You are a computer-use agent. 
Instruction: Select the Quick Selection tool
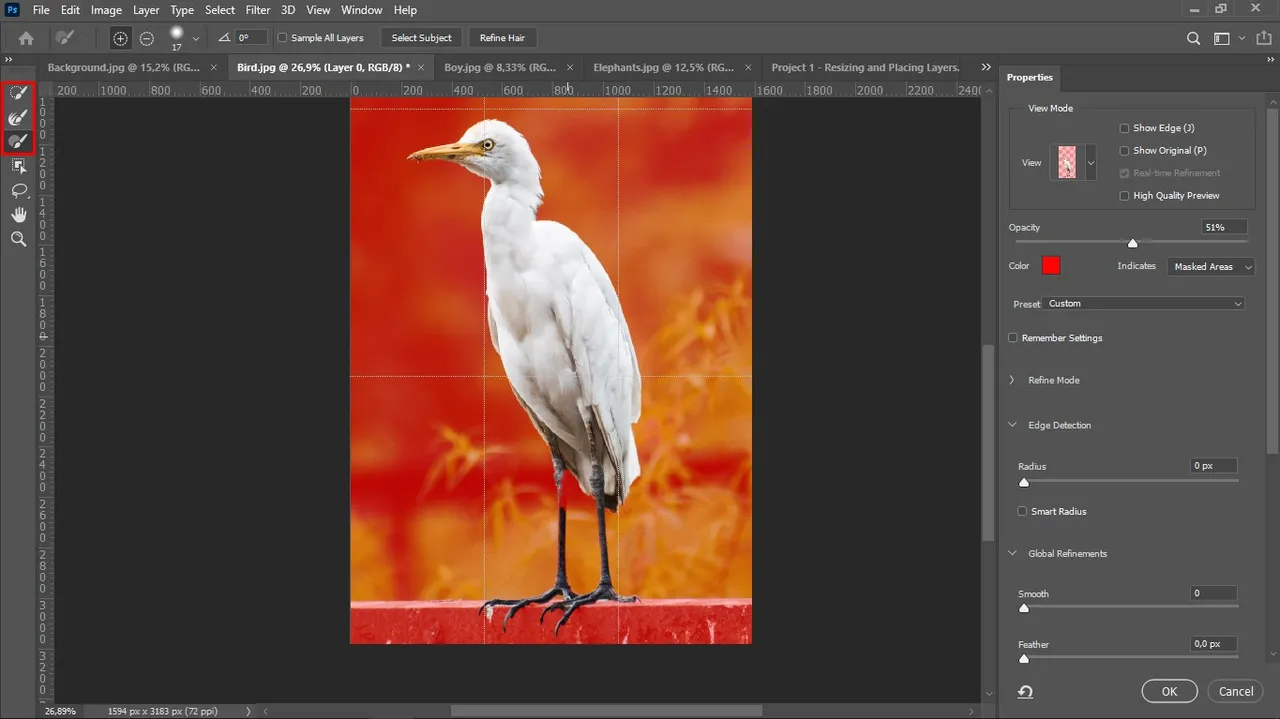click(x=18, y=93)
